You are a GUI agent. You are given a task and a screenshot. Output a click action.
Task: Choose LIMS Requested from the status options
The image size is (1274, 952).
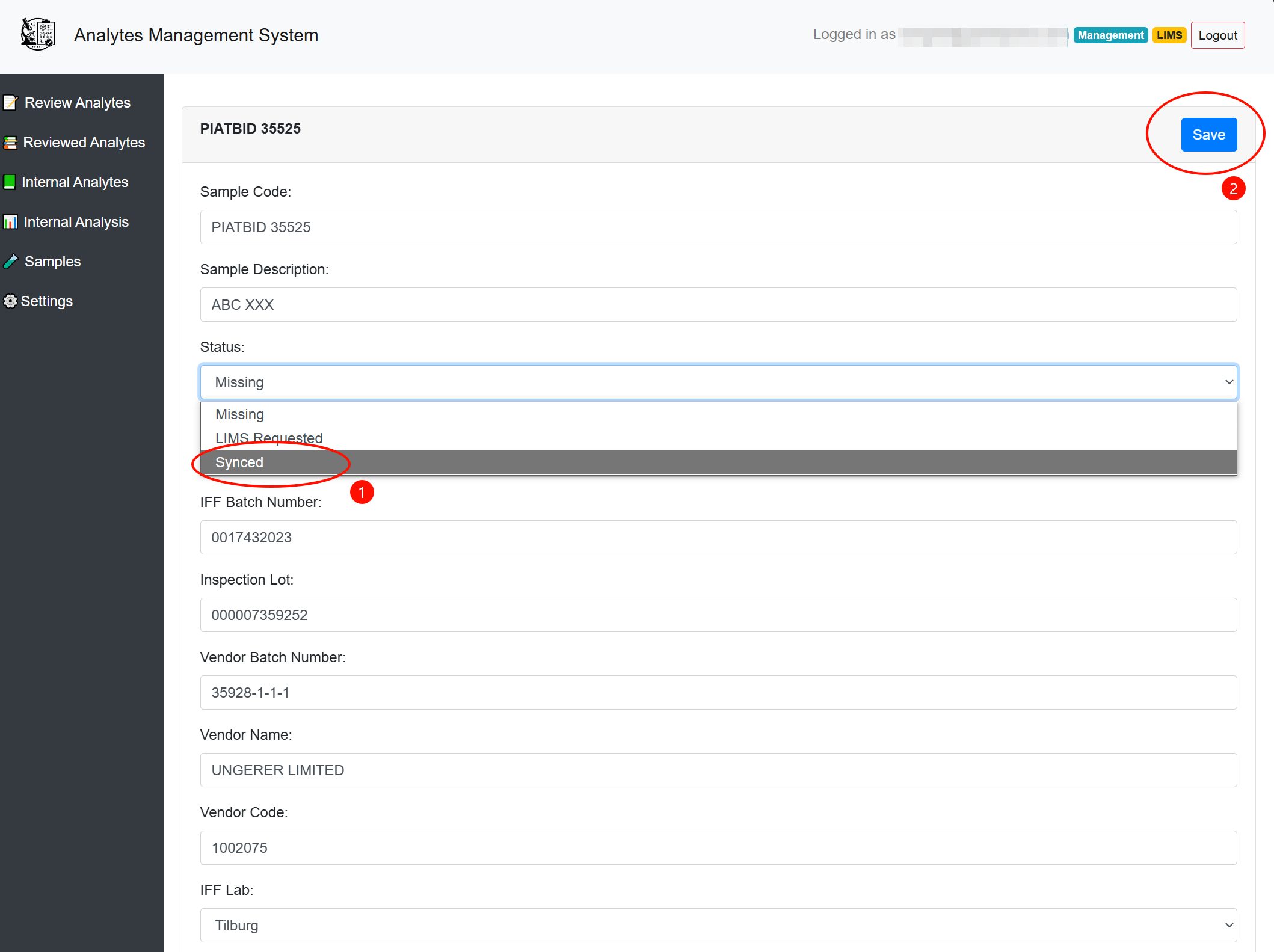tap(269, 438)
